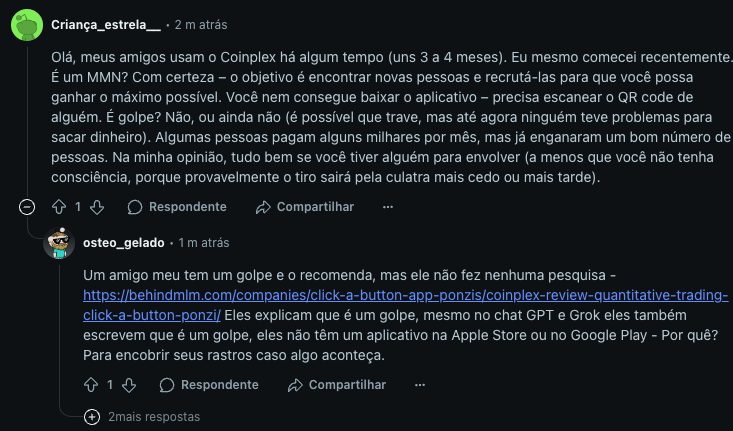The image size is (733, 431).
Task: Downvote the Criança_estrela__ comment
Action: [97, 207]
